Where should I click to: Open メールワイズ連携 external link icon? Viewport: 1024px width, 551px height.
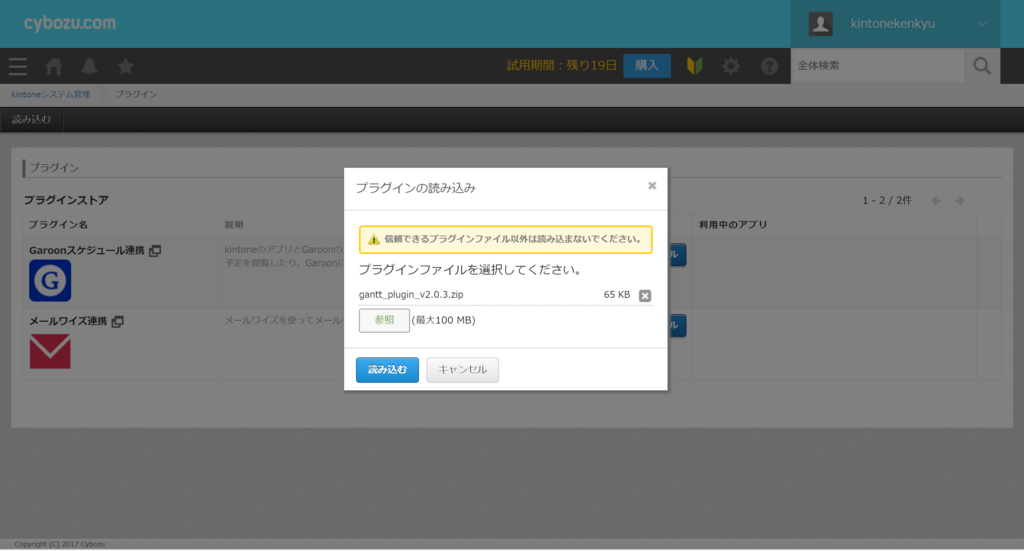118,321
